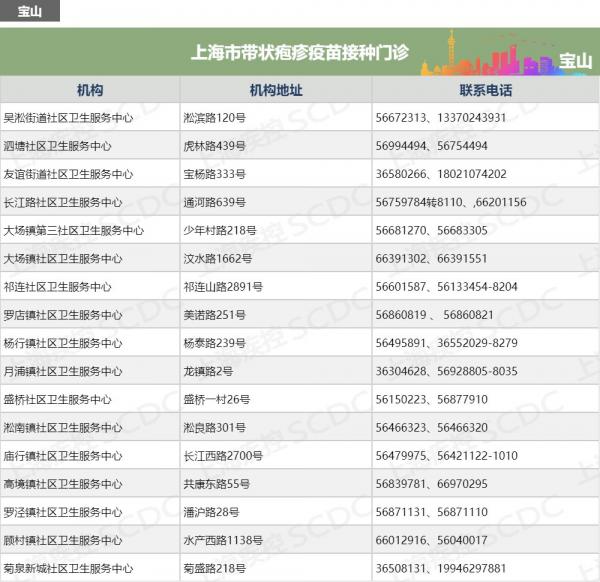
Task: Select phone 56479975、56421122-1010
Action: [x=446, y=456]
